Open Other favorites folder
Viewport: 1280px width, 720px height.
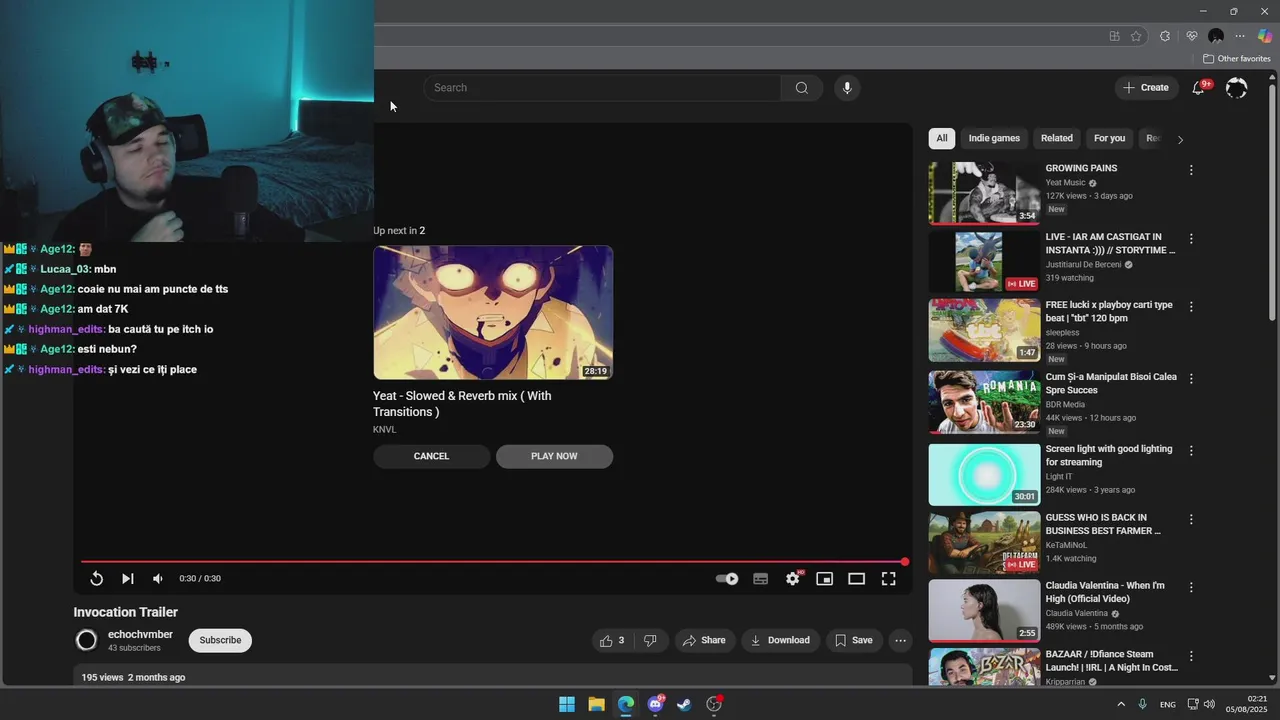(1236, 59)
